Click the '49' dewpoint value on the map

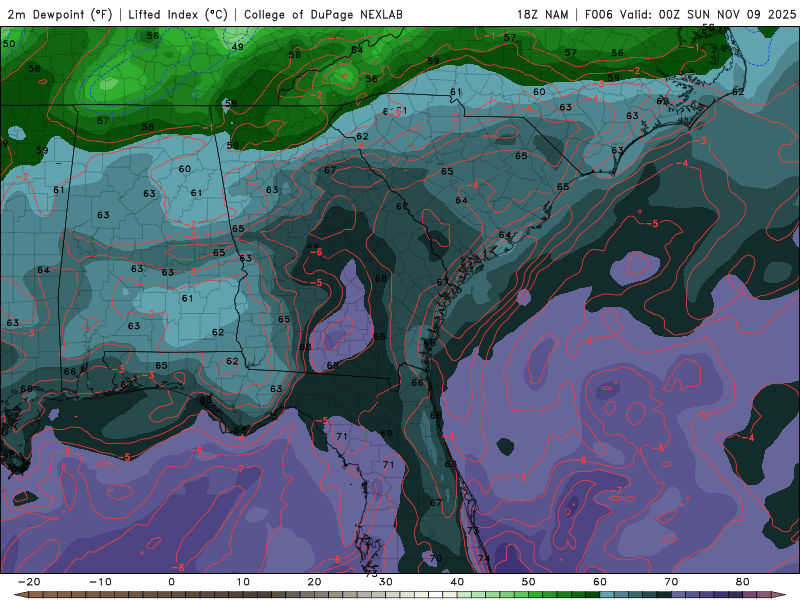[237, 47]
